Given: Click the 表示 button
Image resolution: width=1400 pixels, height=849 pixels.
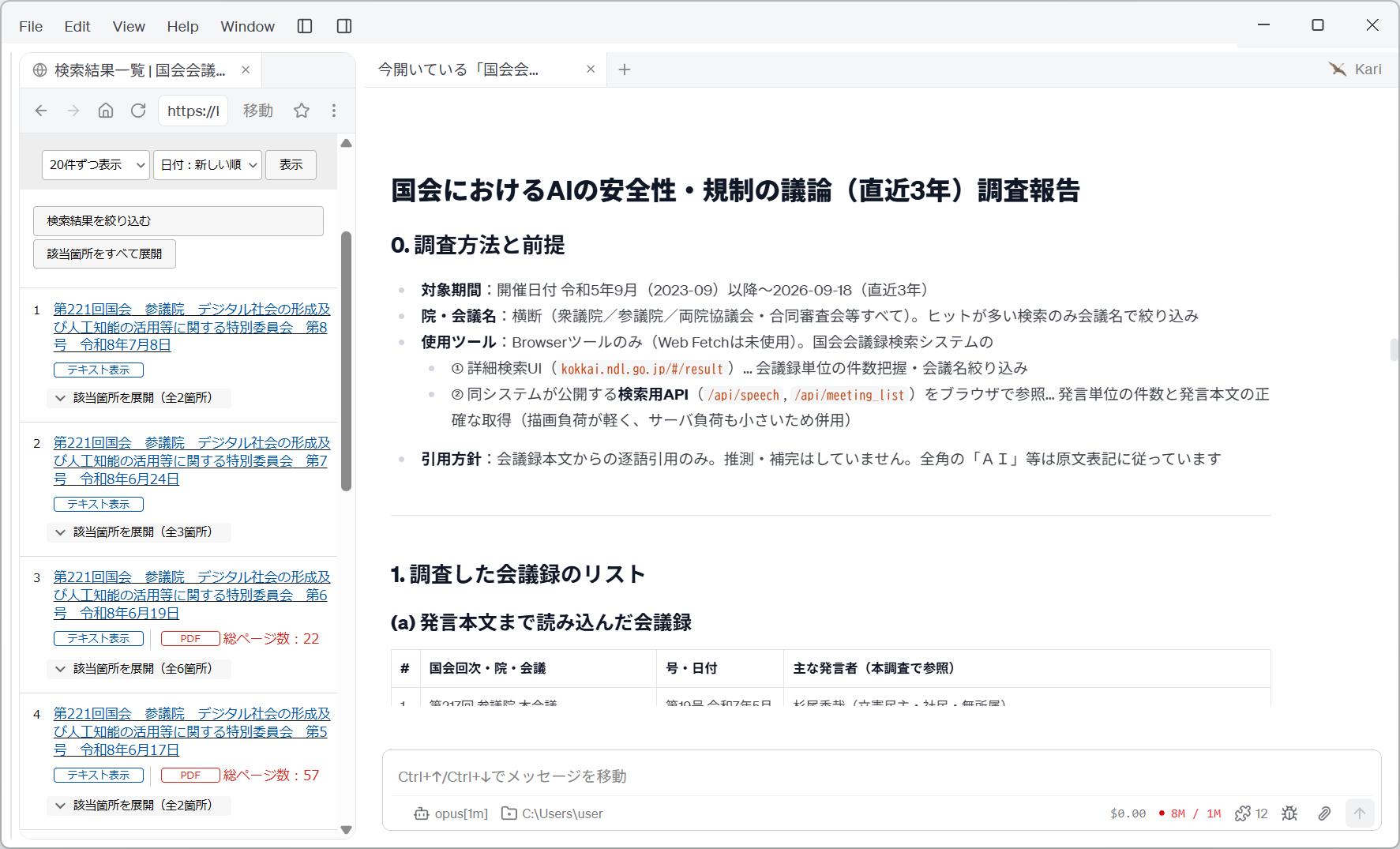Looking at the screenshot, I should click(x=291, y=165).
